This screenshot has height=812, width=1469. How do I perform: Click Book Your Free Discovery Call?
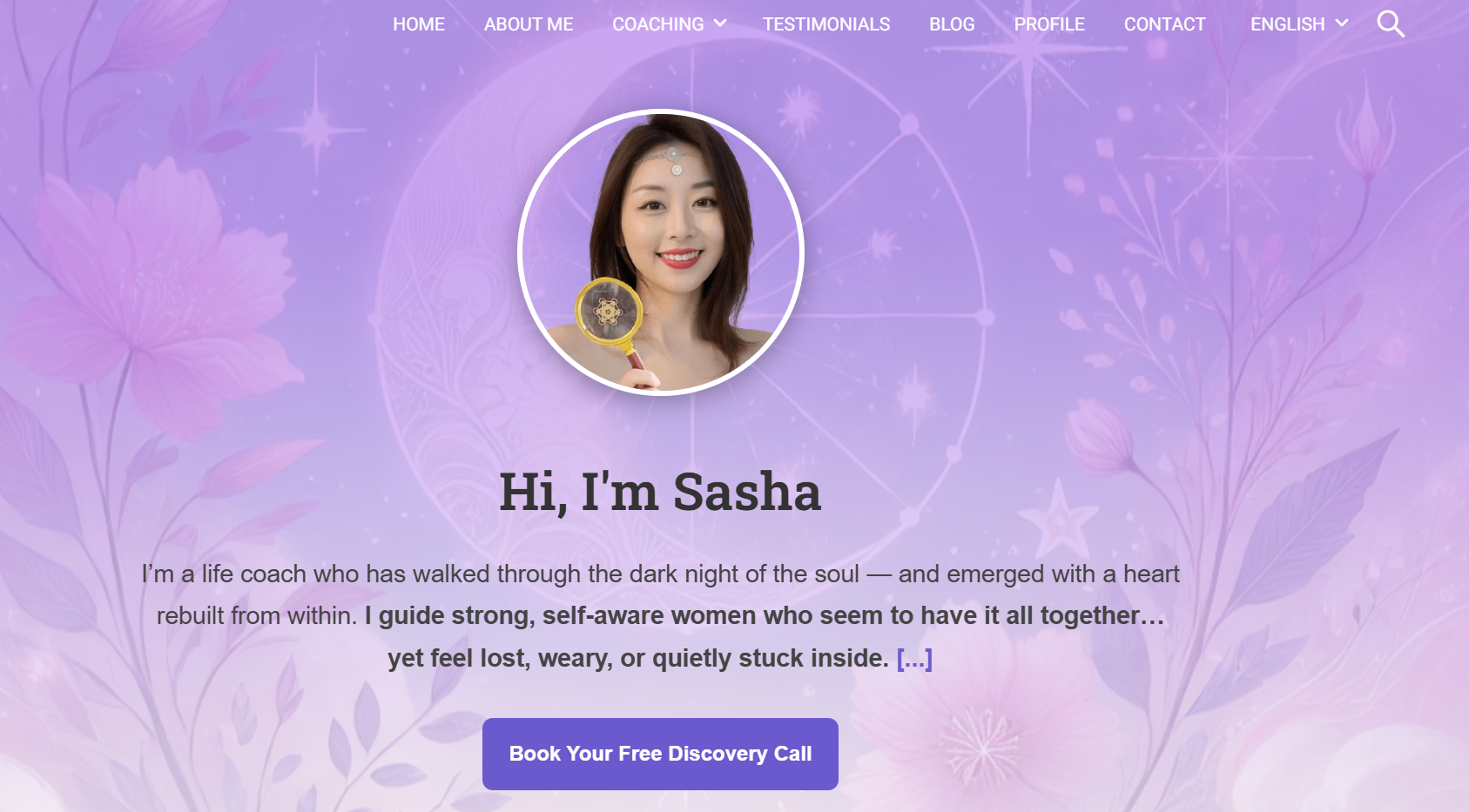pyautogui.click(x=660, y=754)
